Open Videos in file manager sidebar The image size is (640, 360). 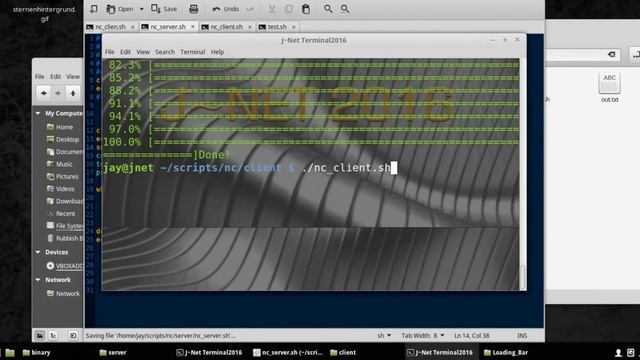click(x=60, y=189)
